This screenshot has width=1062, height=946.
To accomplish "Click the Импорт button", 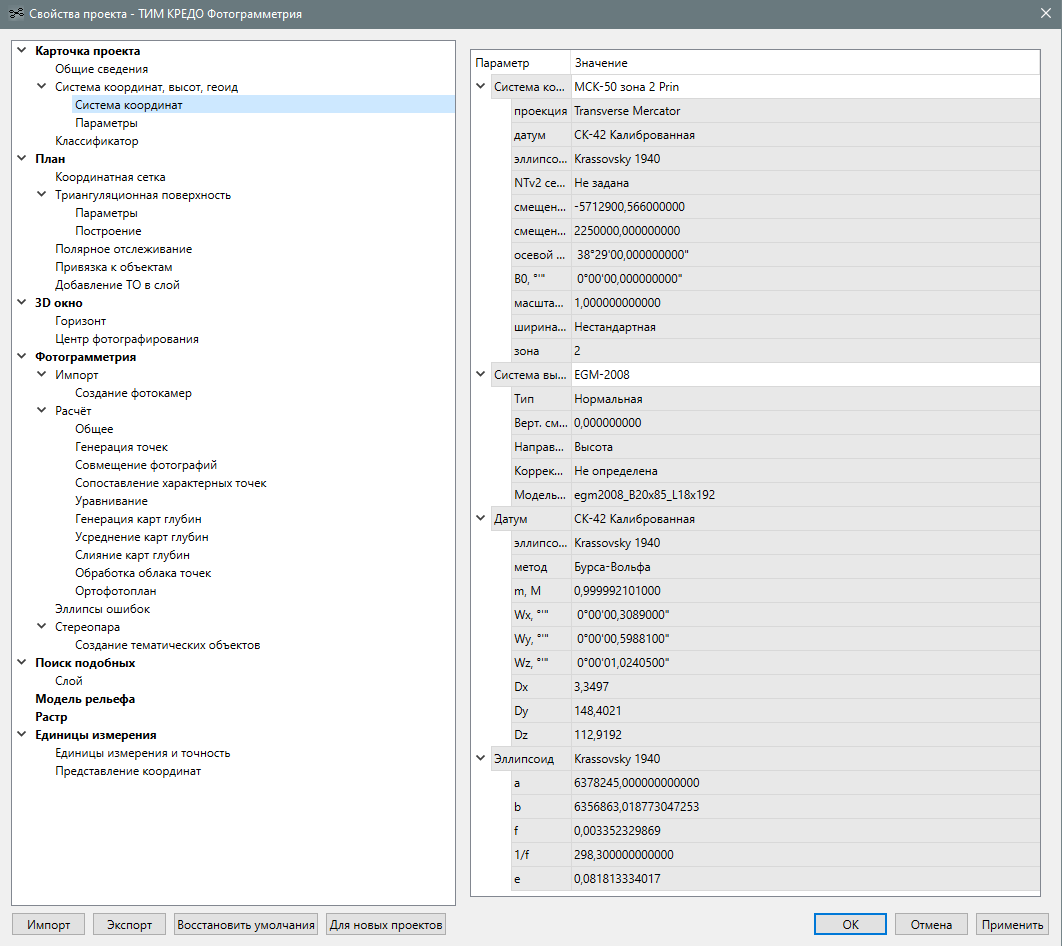I will pos(48,924).
